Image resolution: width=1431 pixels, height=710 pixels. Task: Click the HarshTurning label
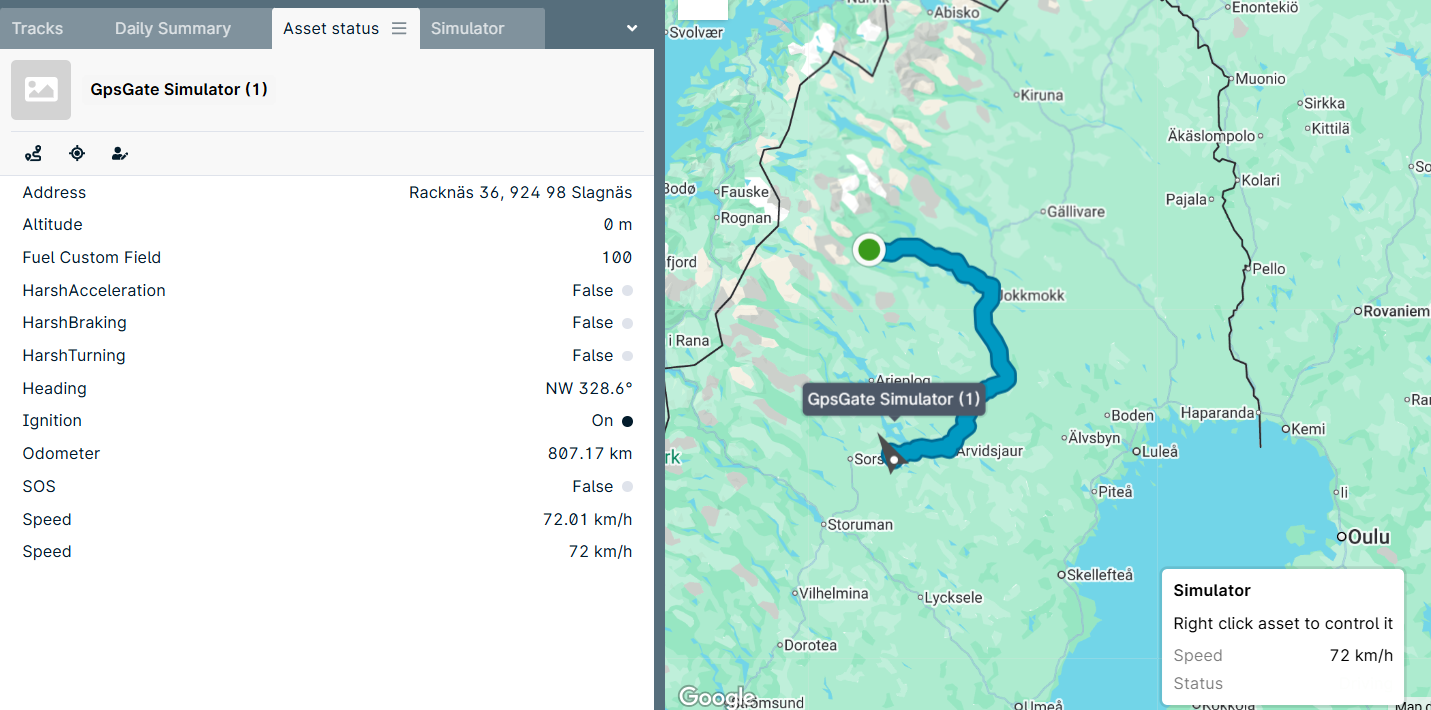[74, 356]
